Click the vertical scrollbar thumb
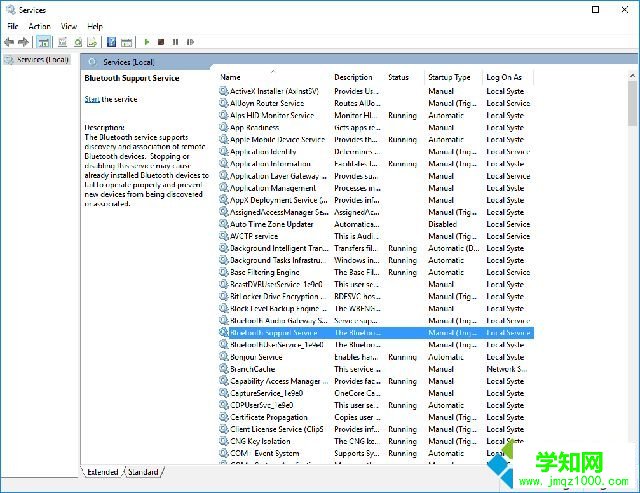640x493 pixels. coord(632,103)
